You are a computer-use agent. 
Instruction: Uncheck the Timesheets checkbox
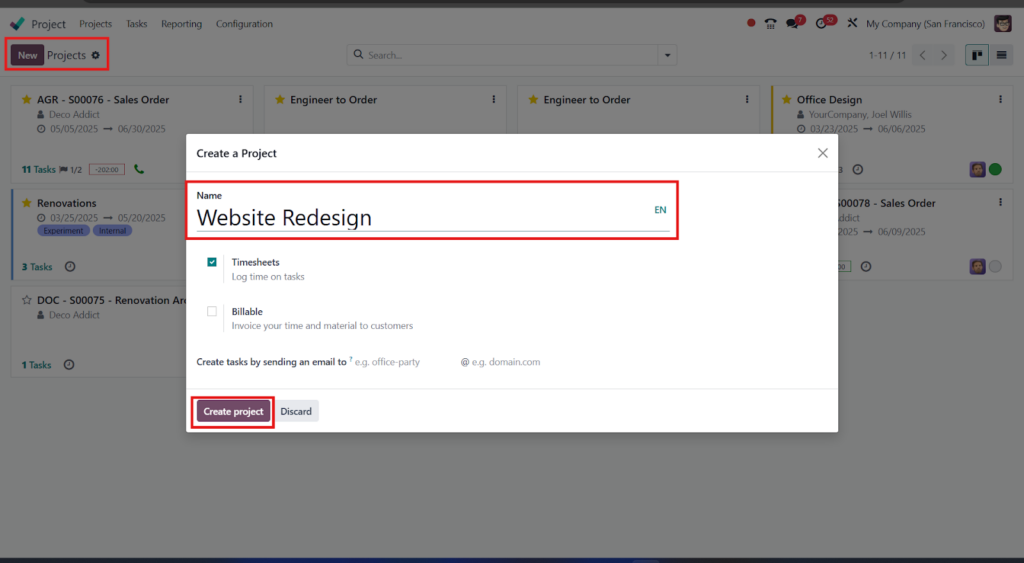pos(212,262)
